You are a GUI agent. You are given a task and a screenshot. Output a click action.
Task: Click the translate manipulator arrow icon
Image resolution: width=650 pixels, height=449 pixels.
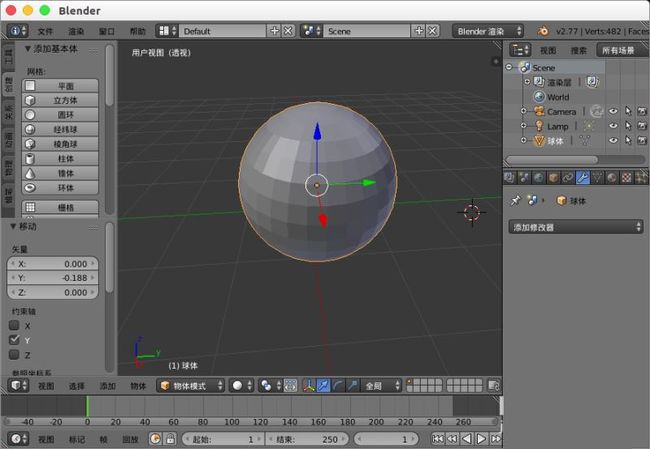coord(323,386)
